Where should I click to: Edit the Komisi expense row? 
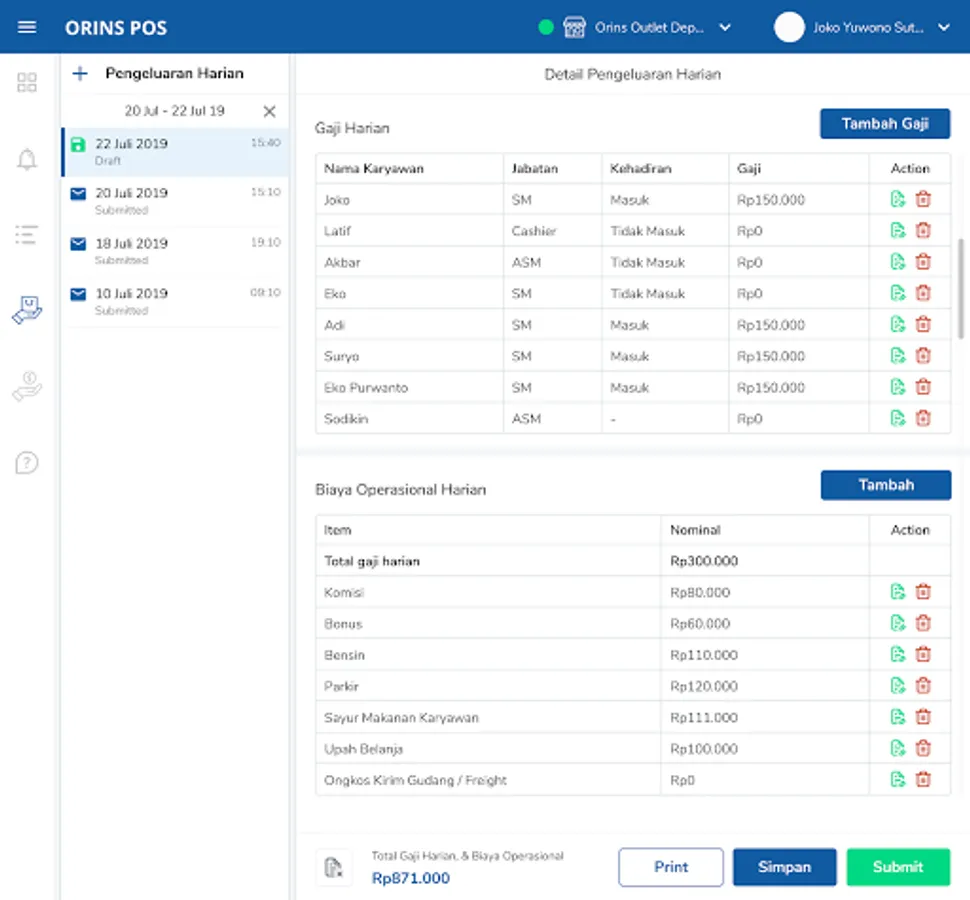(x=898, y=592)
